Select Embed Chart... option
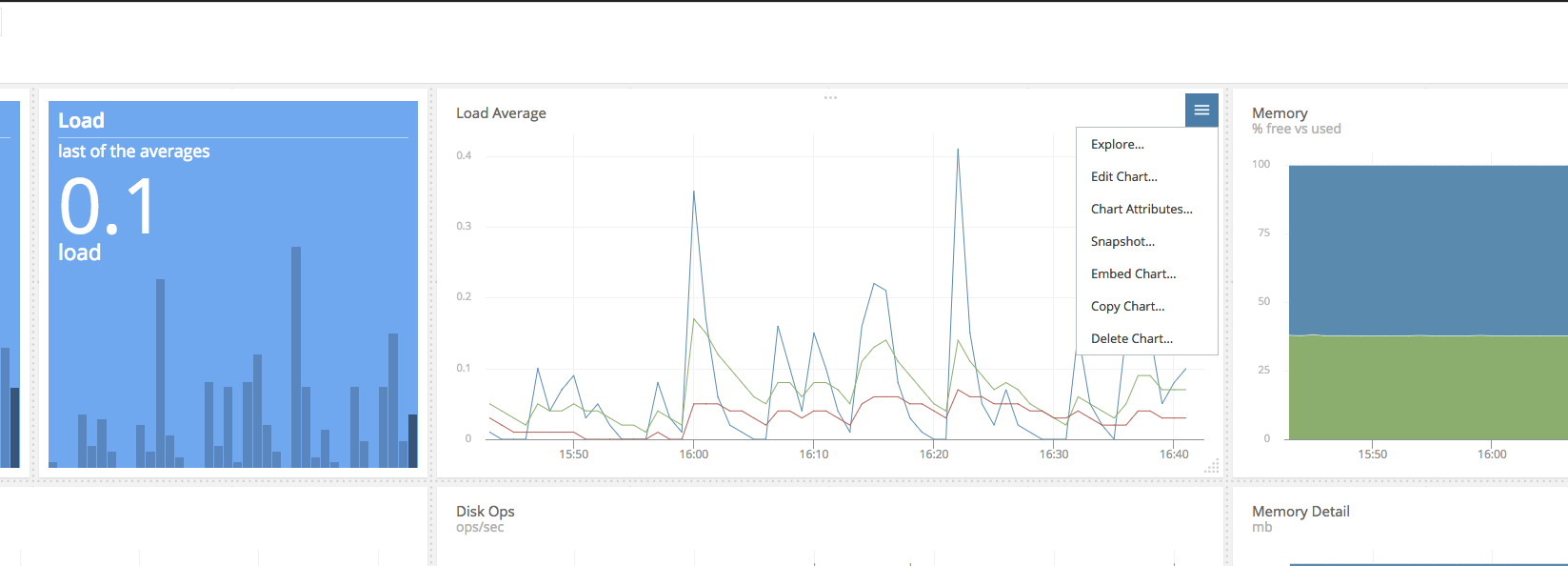Viewport: 1568px width, 566px height. tap(1133, 274)
